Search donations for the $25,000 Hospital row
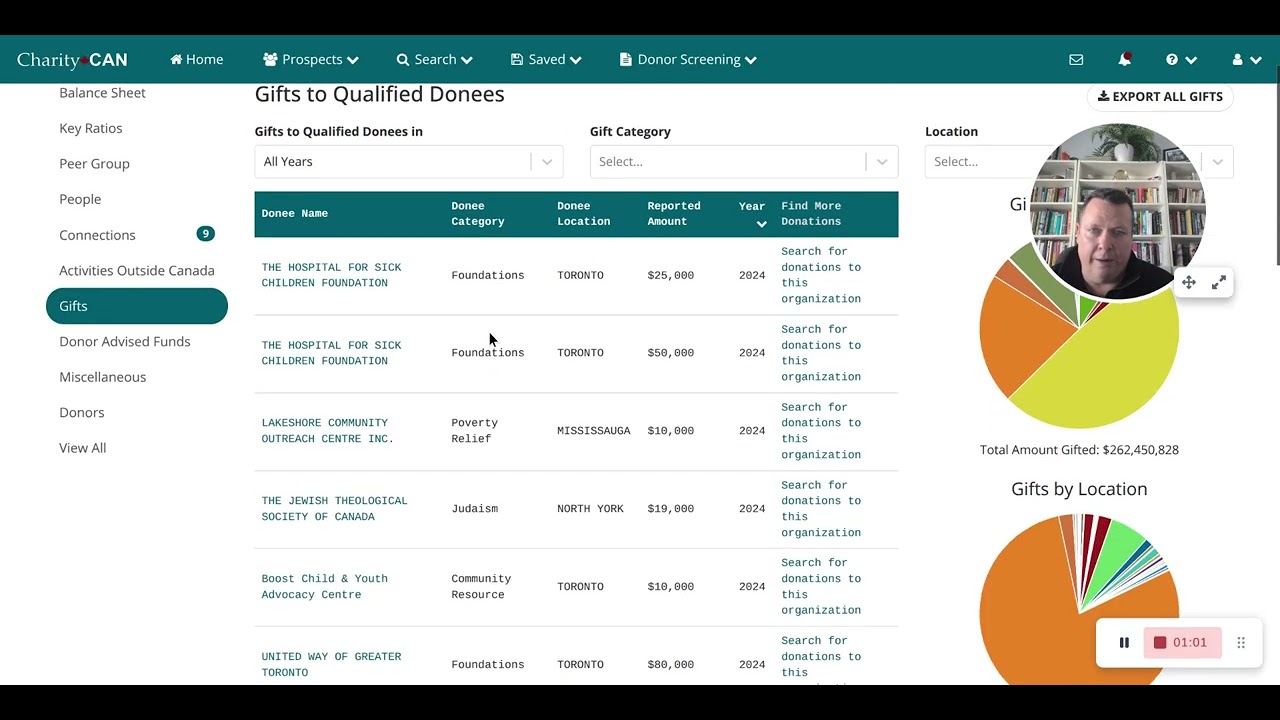The height and width of the screenshot is (720, 1280). pos(821,275)
